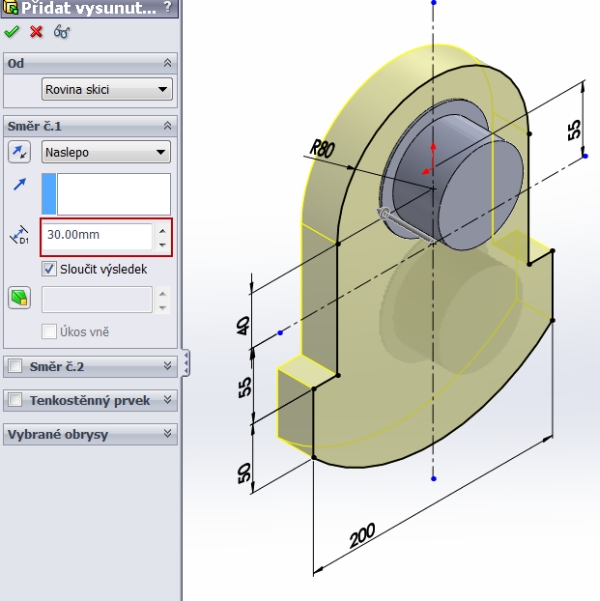Enable the Tenkostěnný prvek checkbox
This screenshot has height=601, width=600.
tap(15, 400)
